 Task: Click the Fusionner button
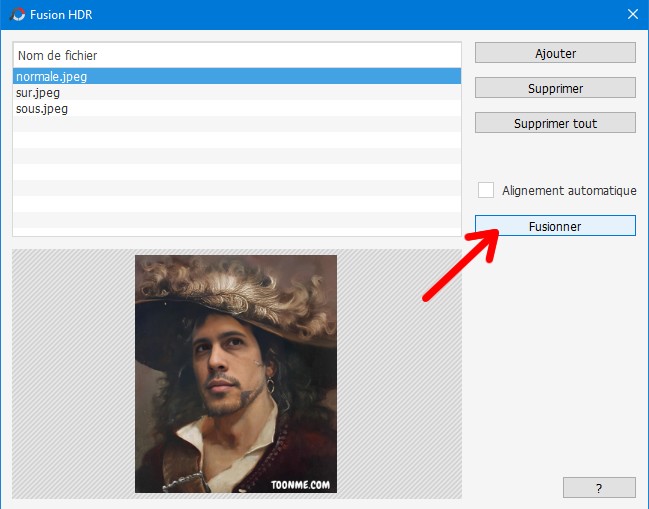(555, 226)
